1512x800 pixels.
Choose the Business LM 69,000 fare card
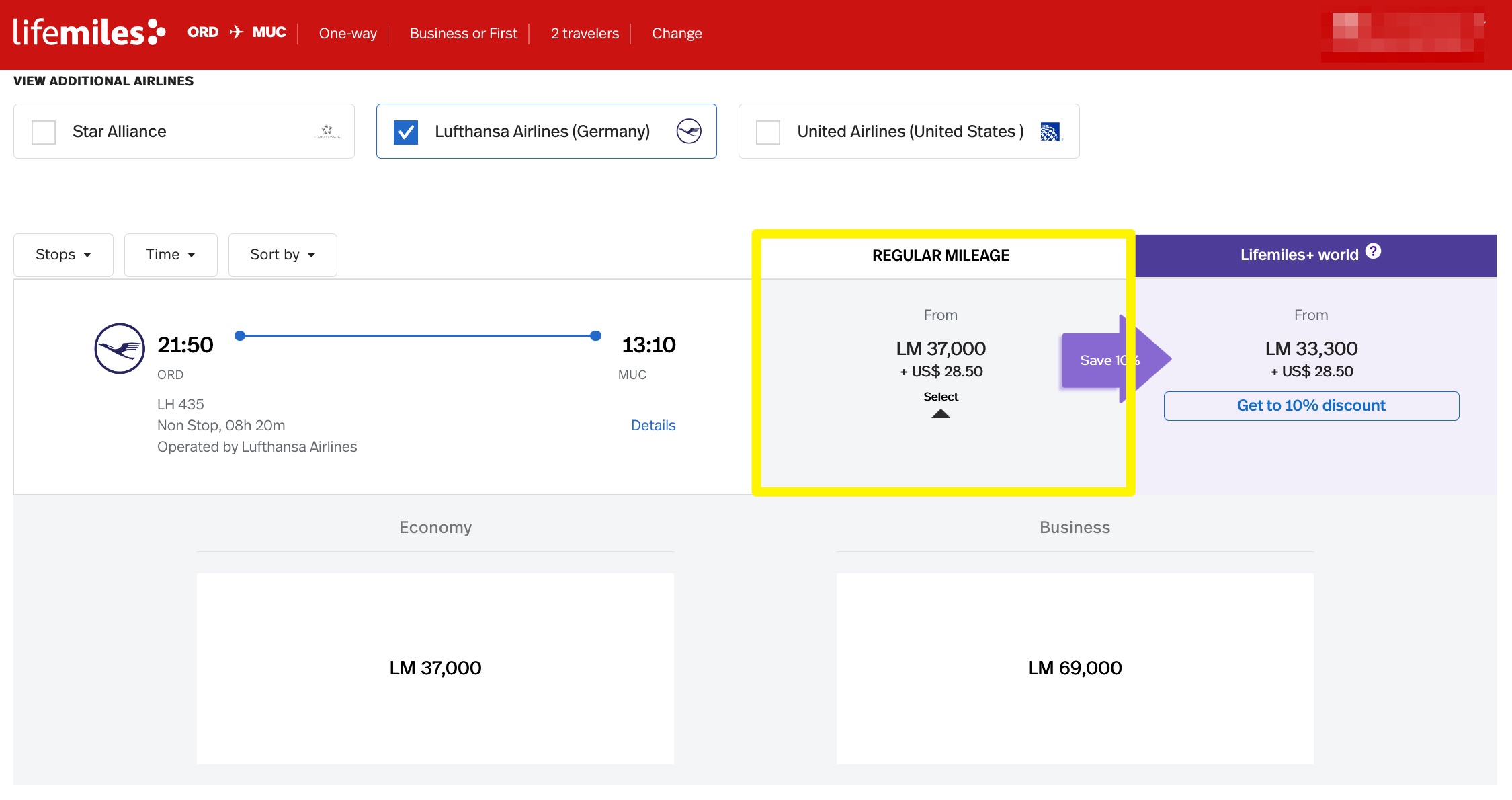[1075, 668]
